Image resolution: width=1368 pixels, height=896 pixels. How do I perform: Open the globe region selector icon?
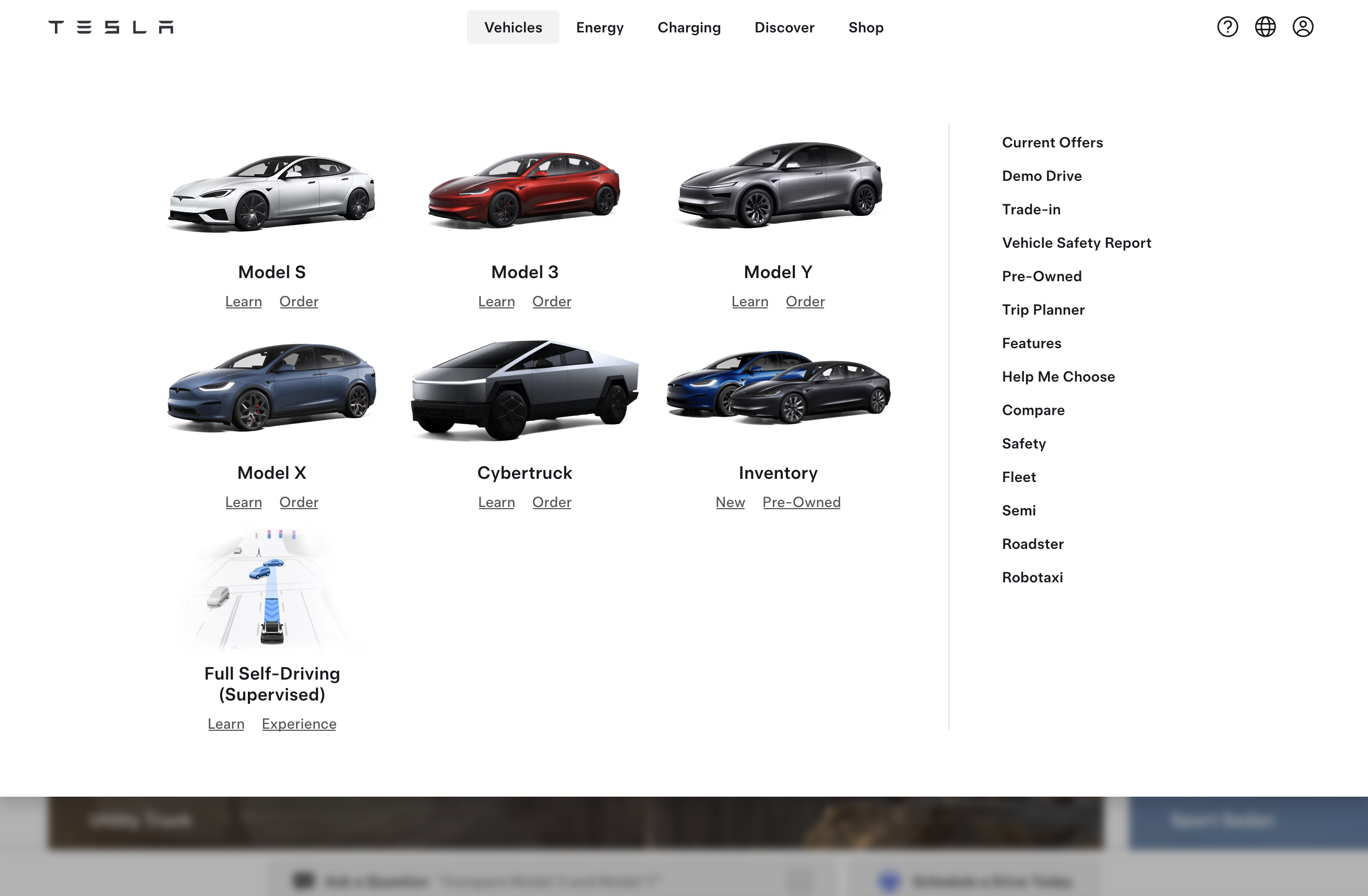coord(1264,27)
